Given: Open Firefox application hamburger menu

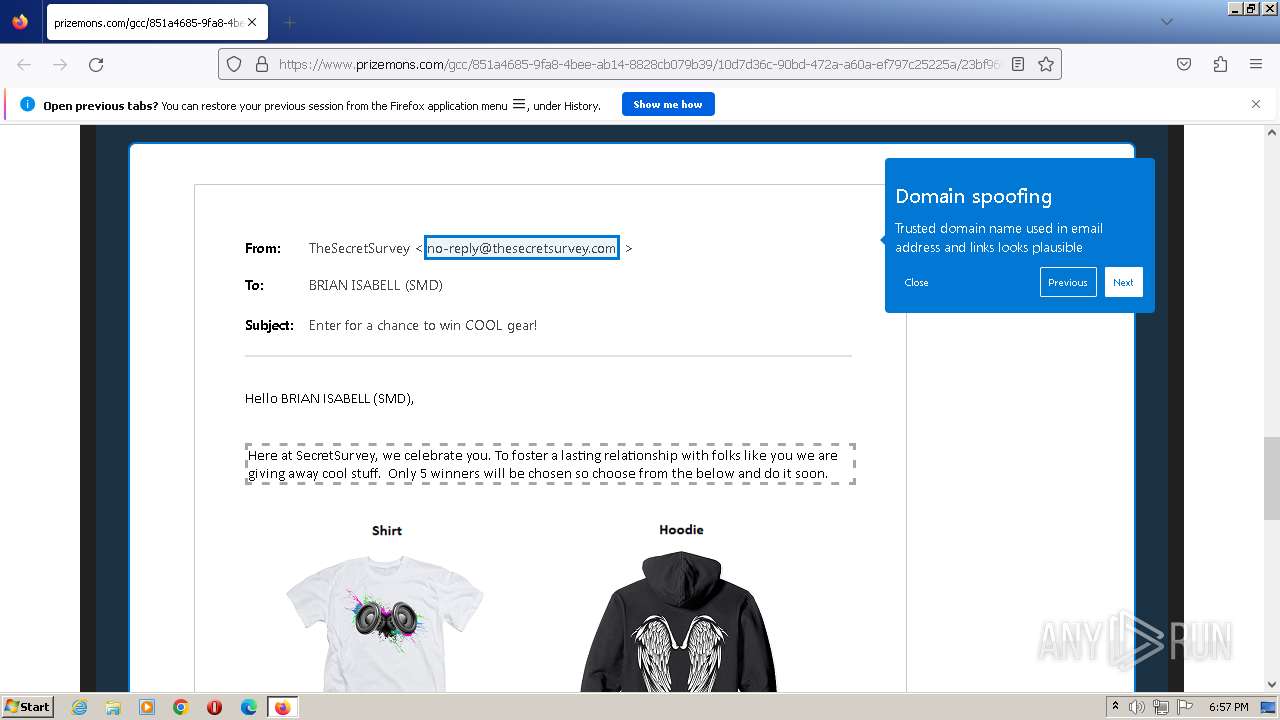Looking at the screenshot, I should (1256, 64).
